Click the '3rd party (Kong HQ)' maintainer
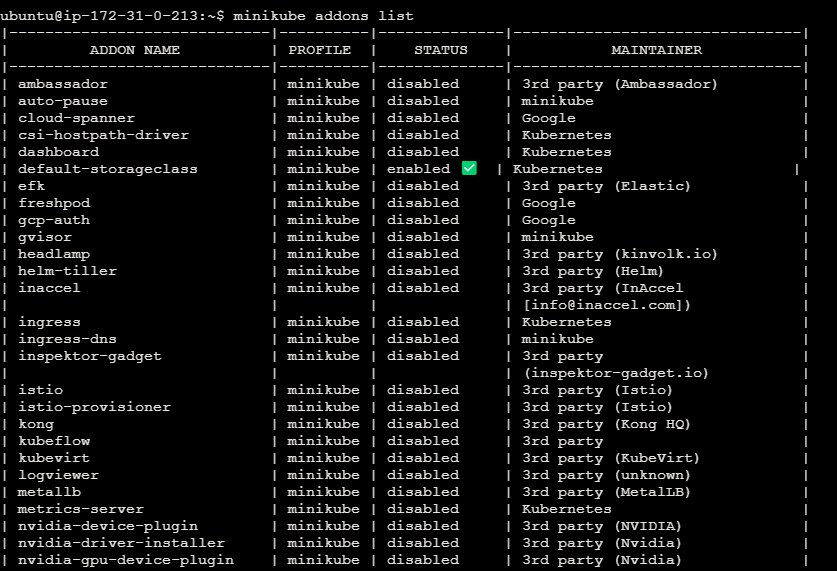This screenshot has width=837, height=571. coord(606,424)
